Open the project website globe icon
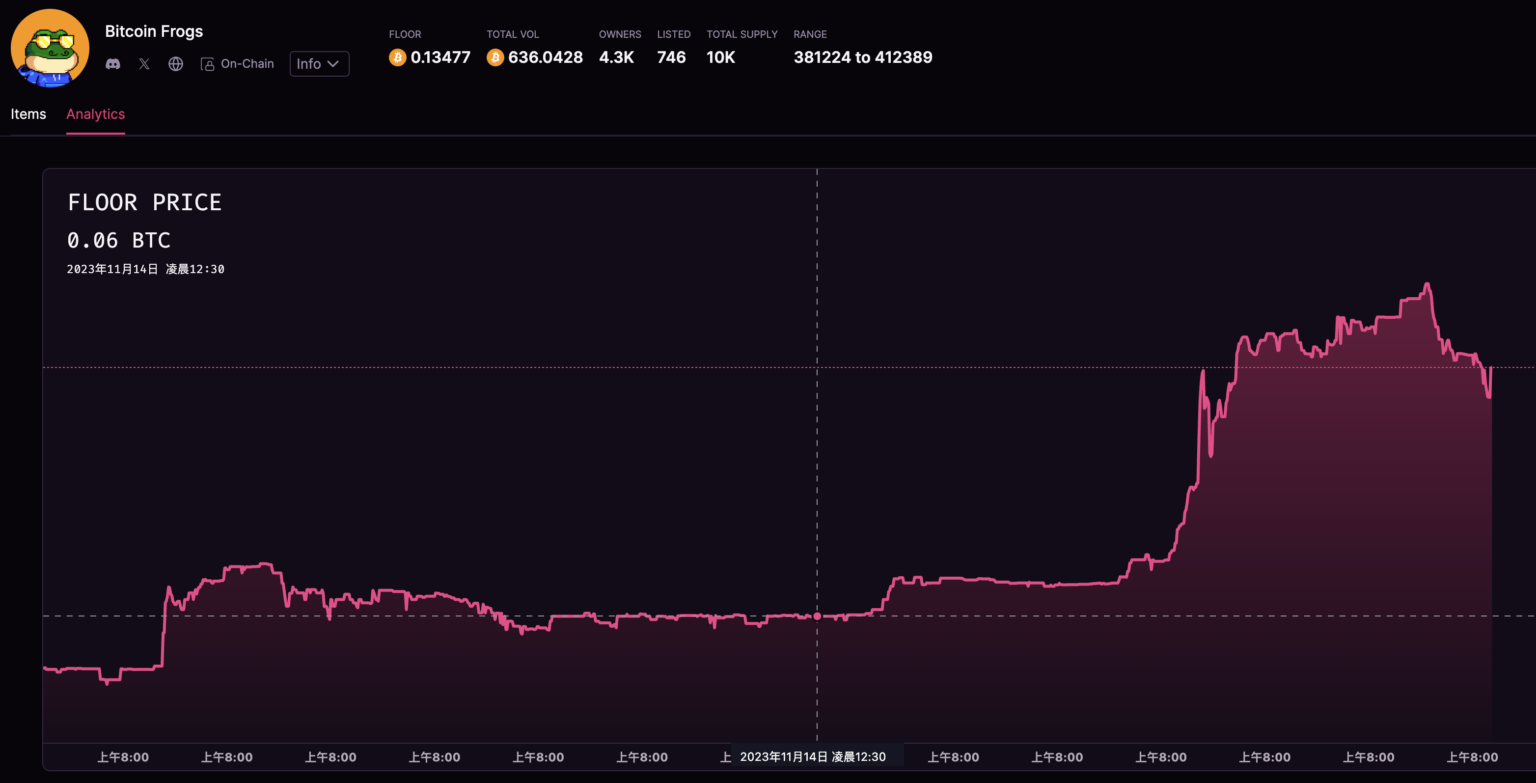Viewport: 1536px width, 783px height. (175, 63)
